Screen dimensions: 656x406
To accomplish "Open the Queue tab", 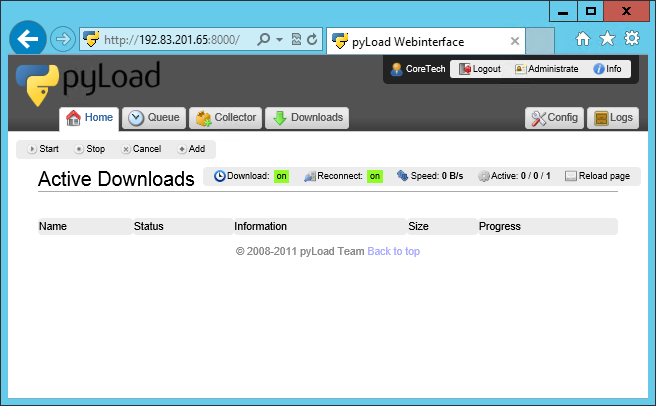I will pos(154,118).
